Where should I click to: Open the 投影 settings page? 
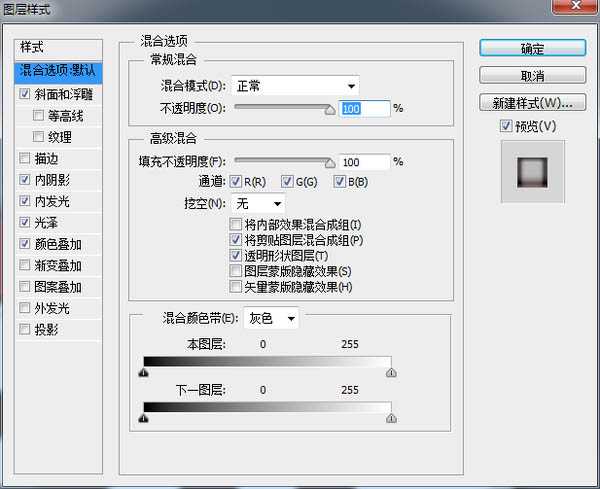(x=46, y=329)
